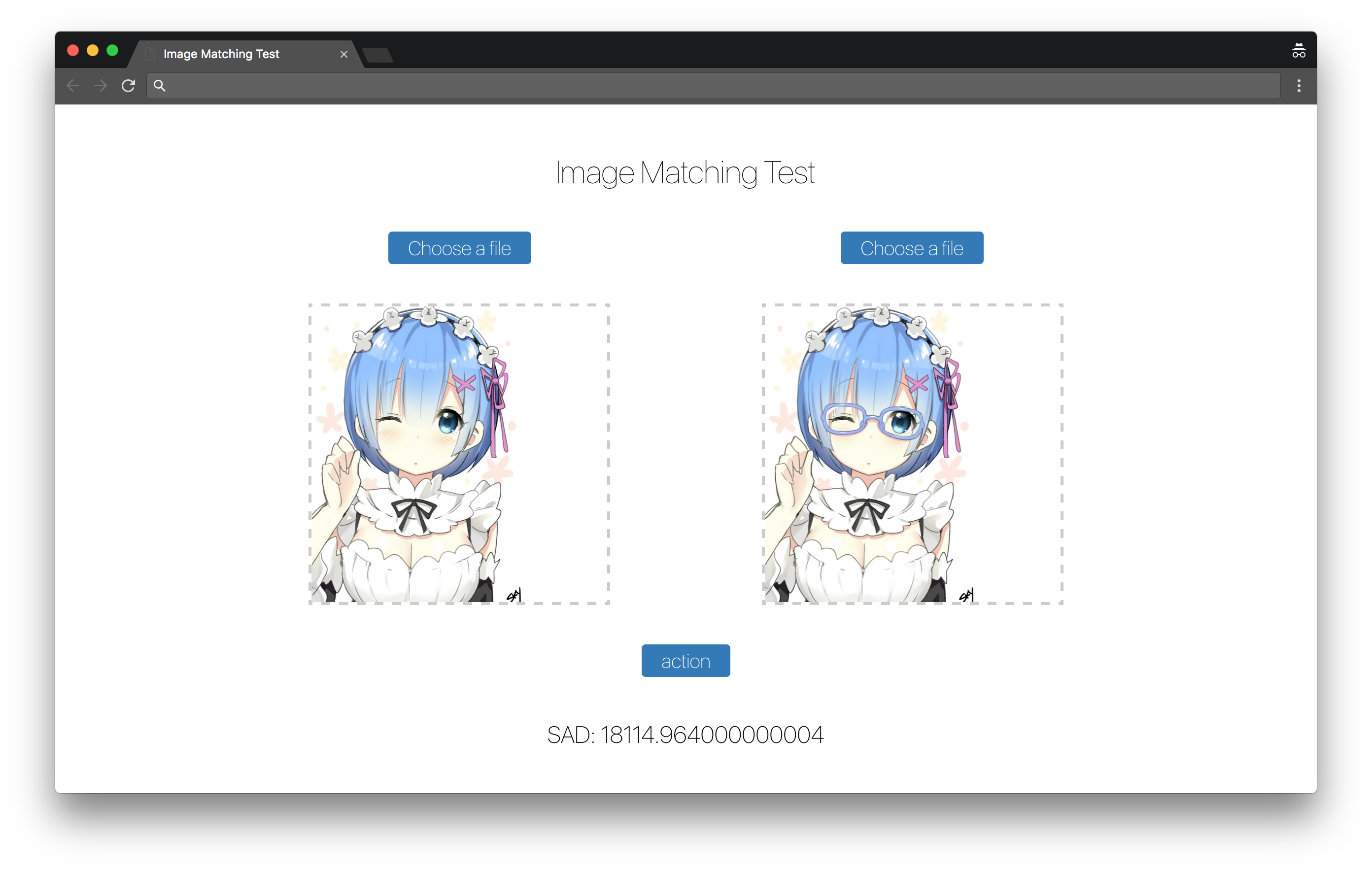
Task: Click the right Choose a file button
Action: click(x=911, y=248)
